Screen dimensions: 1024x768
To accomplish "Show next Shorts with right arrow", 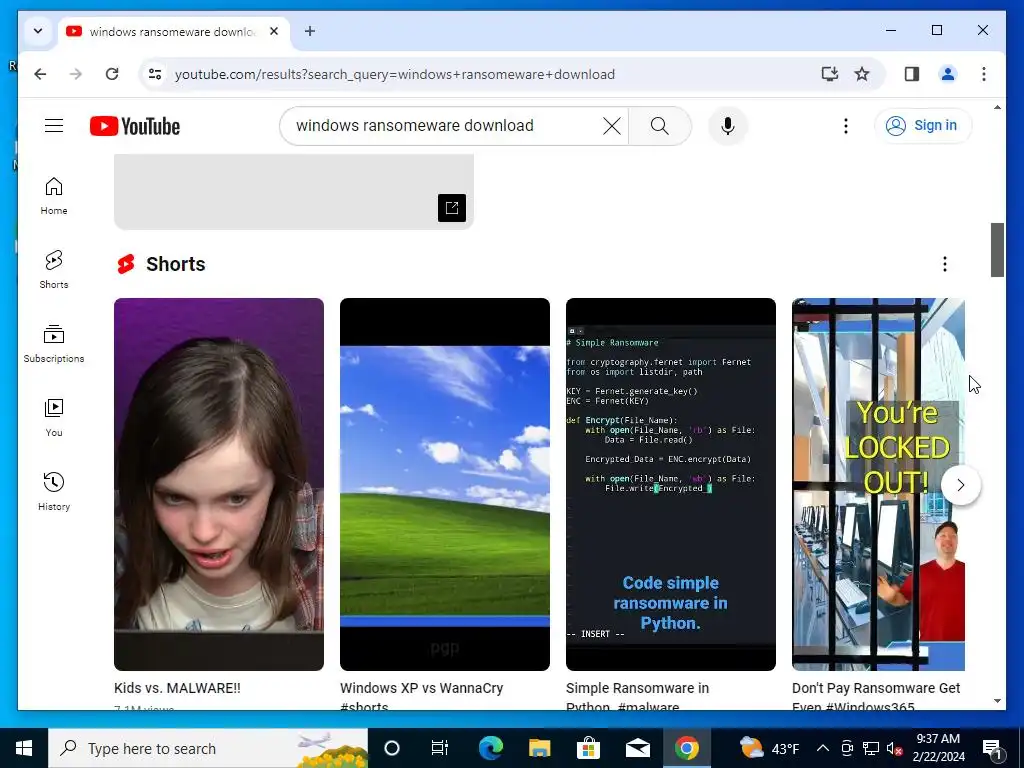I will [x=960, y=485].
